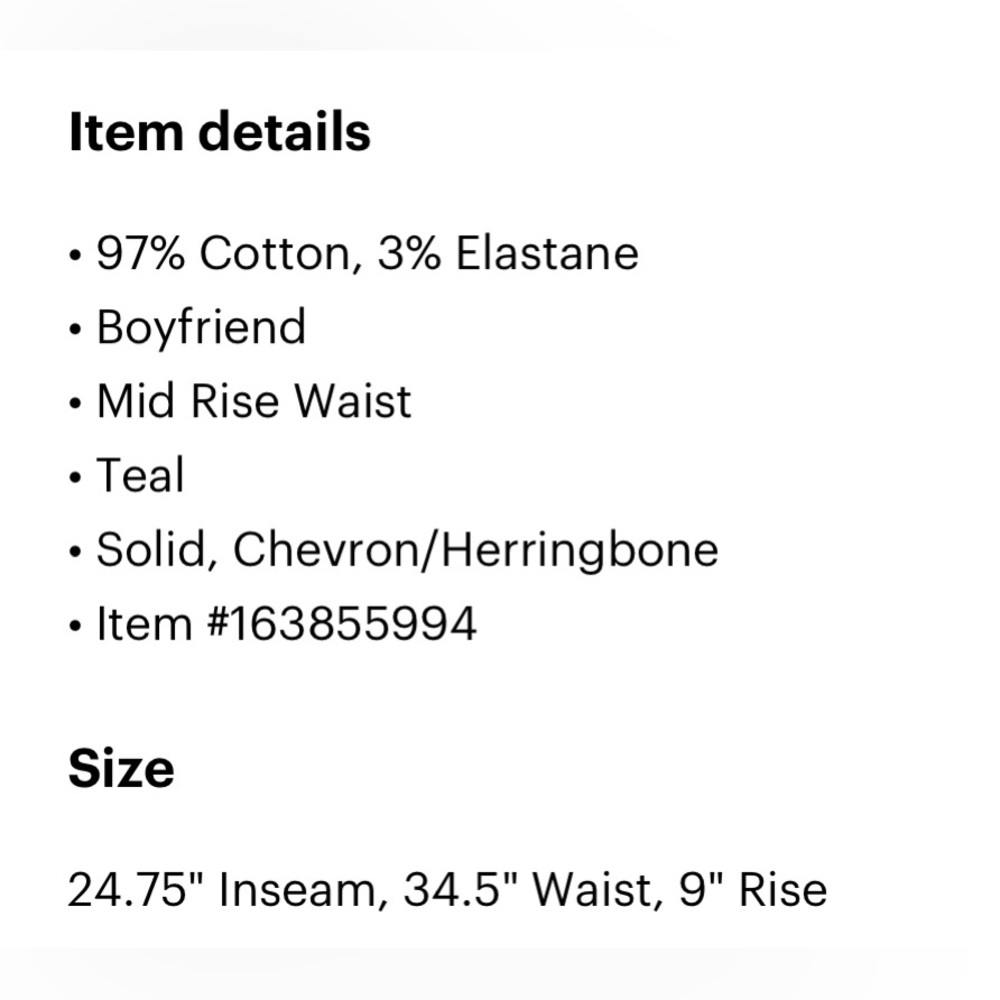Image resolution: width=1000 pixels, height=1000 pixels.
Task: Click the Size heading
Action: (121, 769)
